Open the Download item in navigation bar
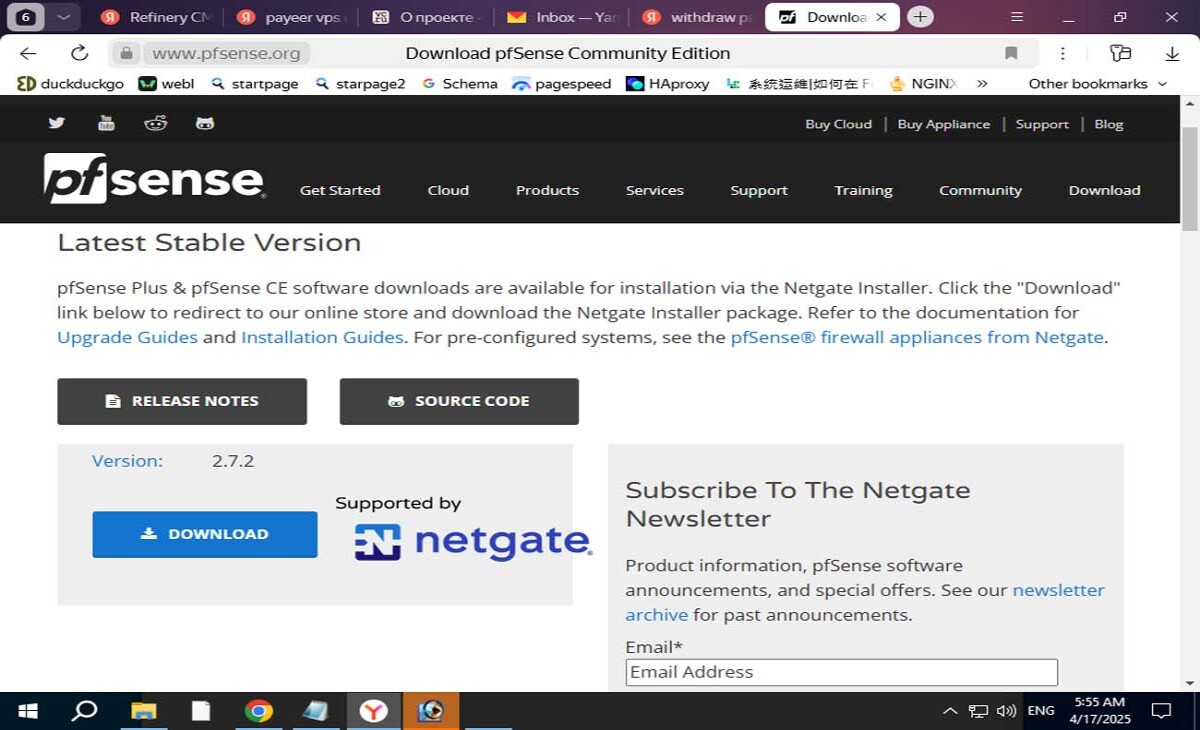Image resolution: width=1200 pixels, height=730 pixels. tap(1104, 190)
